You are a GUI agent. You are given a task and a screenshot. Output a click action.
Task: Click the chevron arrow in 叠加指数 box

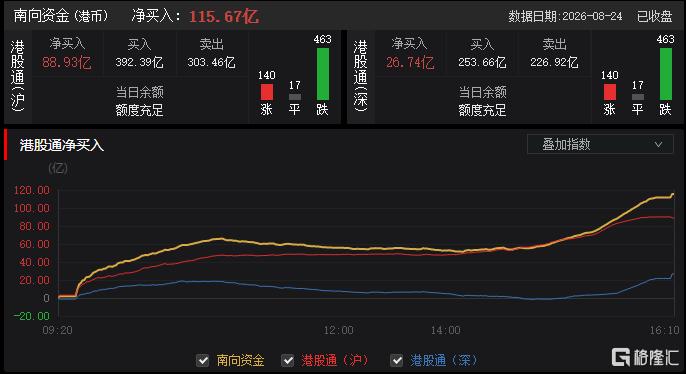tap(658, 144)
